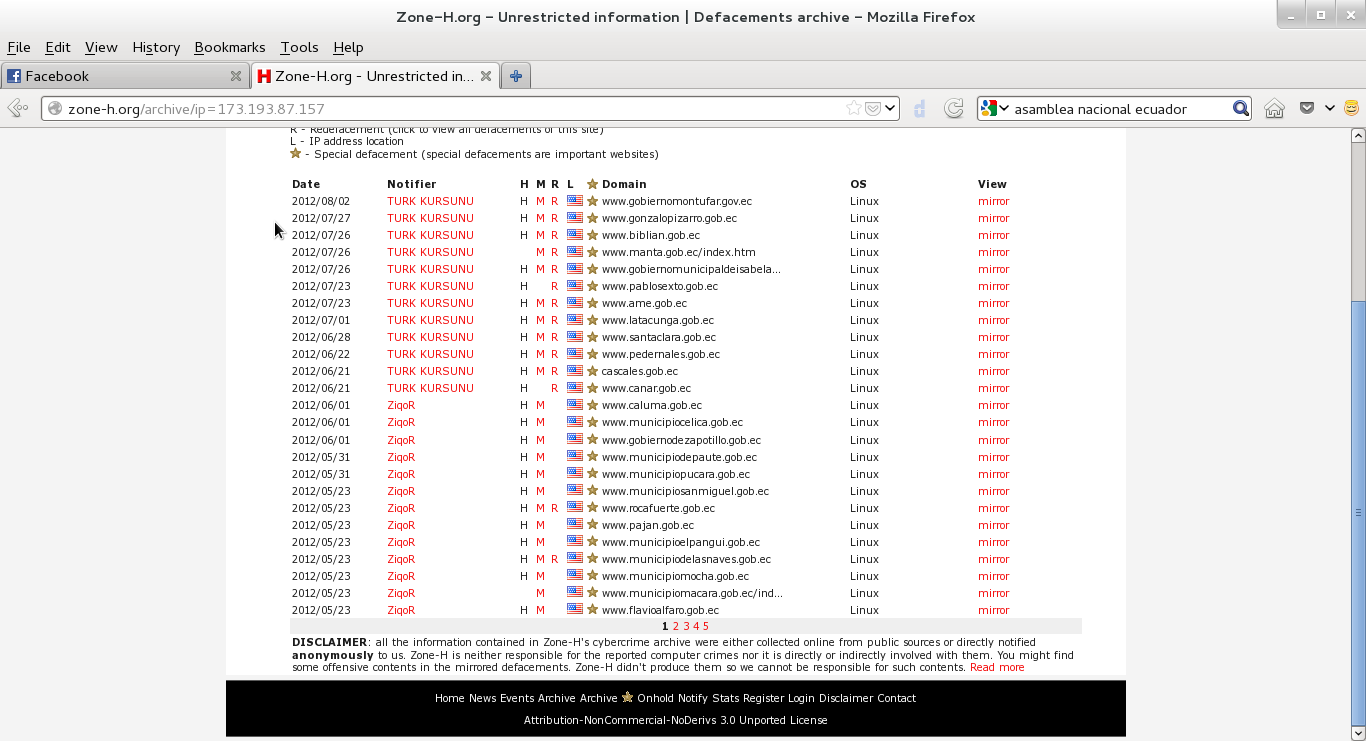The image size is (1366, 741).
Task: Click the flag in the www.rocafuerte.gob.ec row
Action: pyautogui.click(x=575, y=508)
